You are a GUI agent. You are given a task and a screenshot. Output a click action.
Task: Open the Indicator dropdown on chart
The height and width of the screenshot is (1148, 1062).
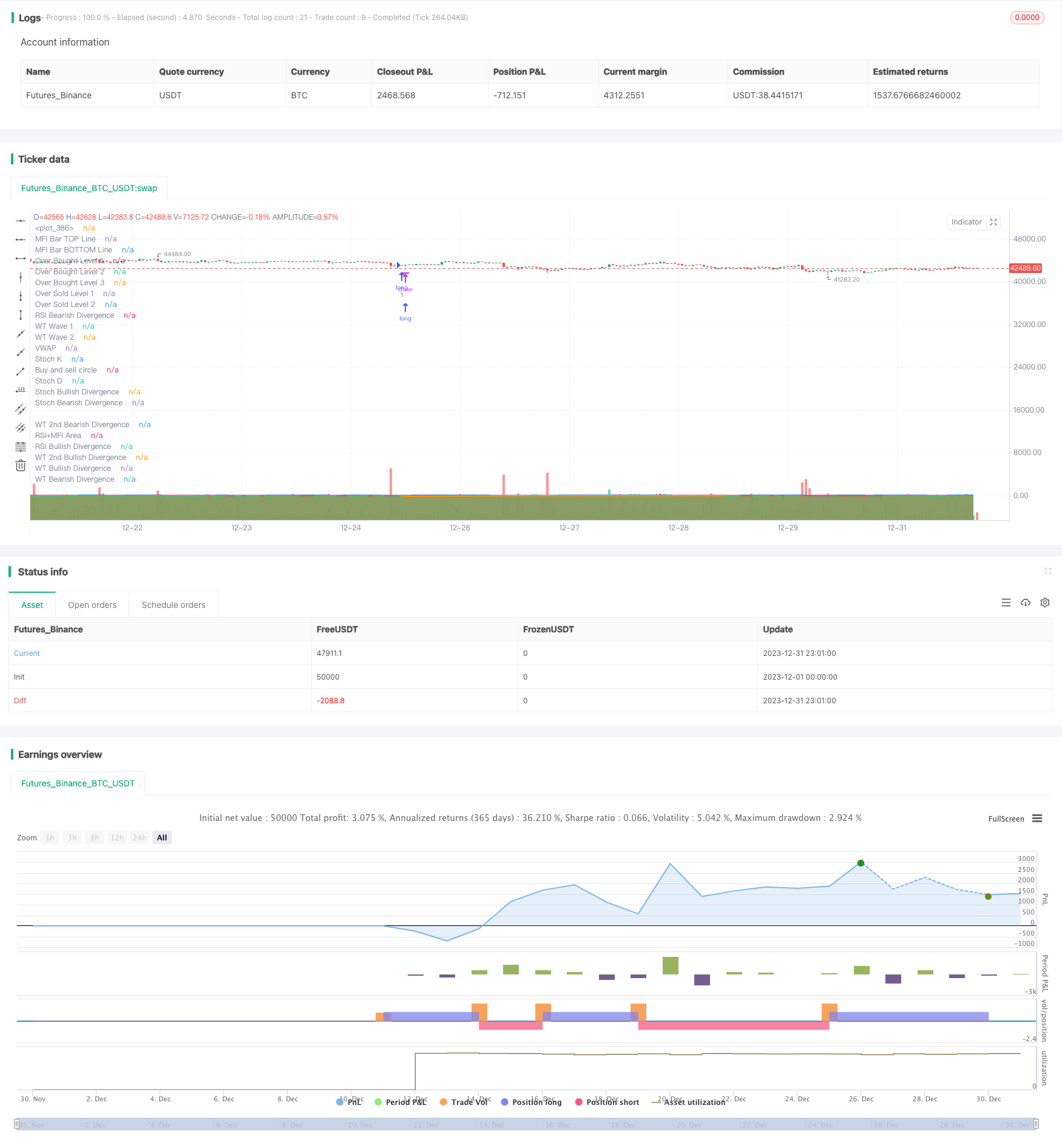(x=966, y=222)
